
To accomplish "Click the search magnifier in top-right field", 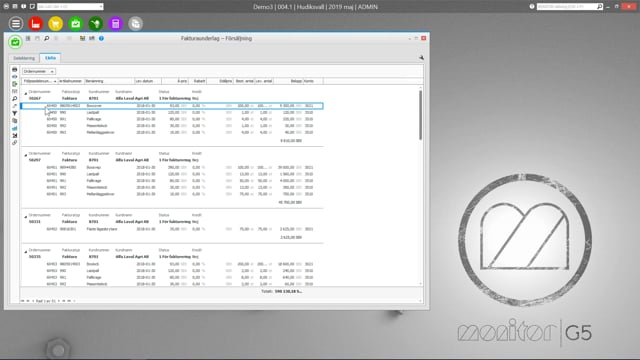I will pos(599,7).
